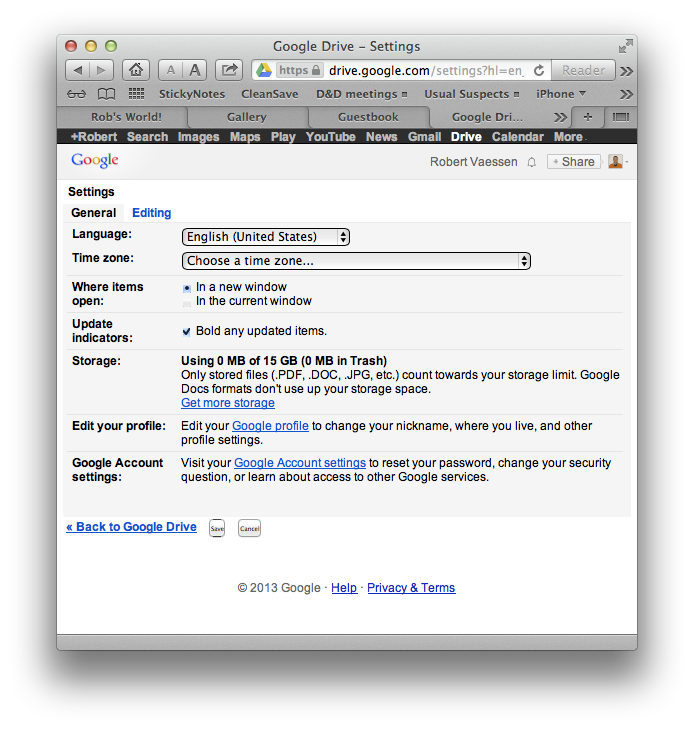This screenshot has width=694, height=729.
Task: Click Drive in Google bar
Action: (466, 137)
